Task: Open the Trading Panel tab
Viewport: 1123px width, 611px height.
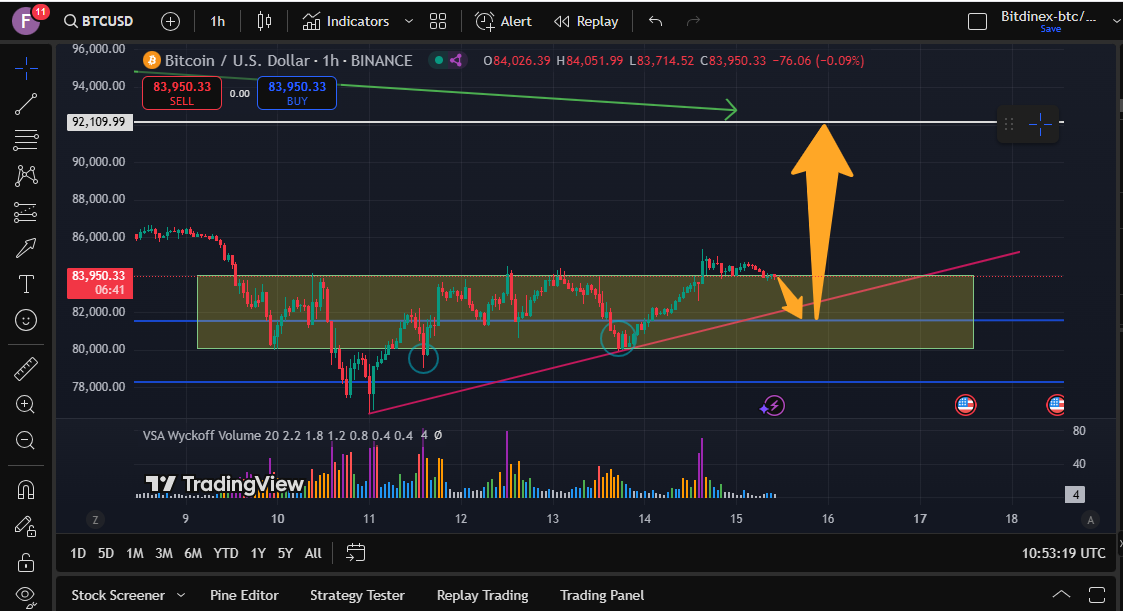Action: [602, 595]
